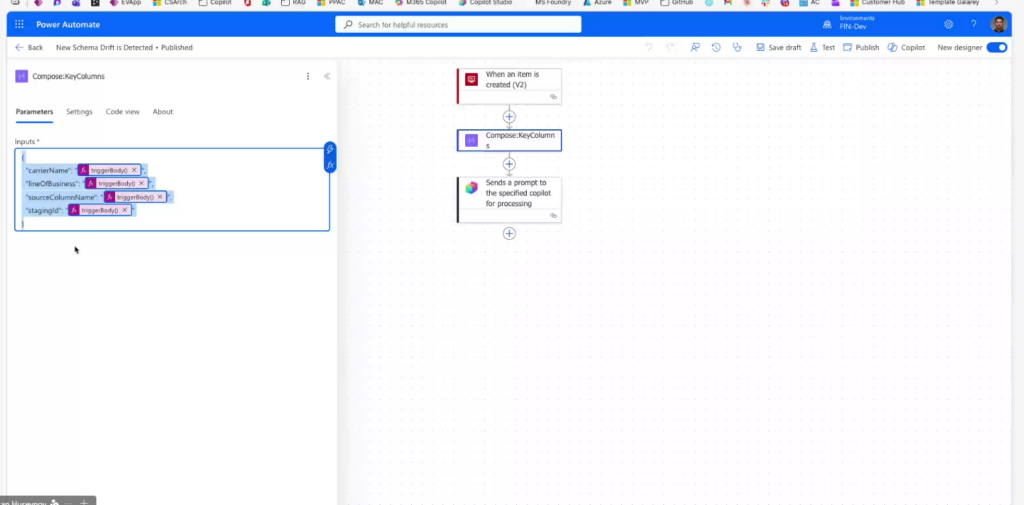Viewport: 1024px width, 505px height.
Task: Remove the stagingId triggerBody() token
Action: coord(125,210)
